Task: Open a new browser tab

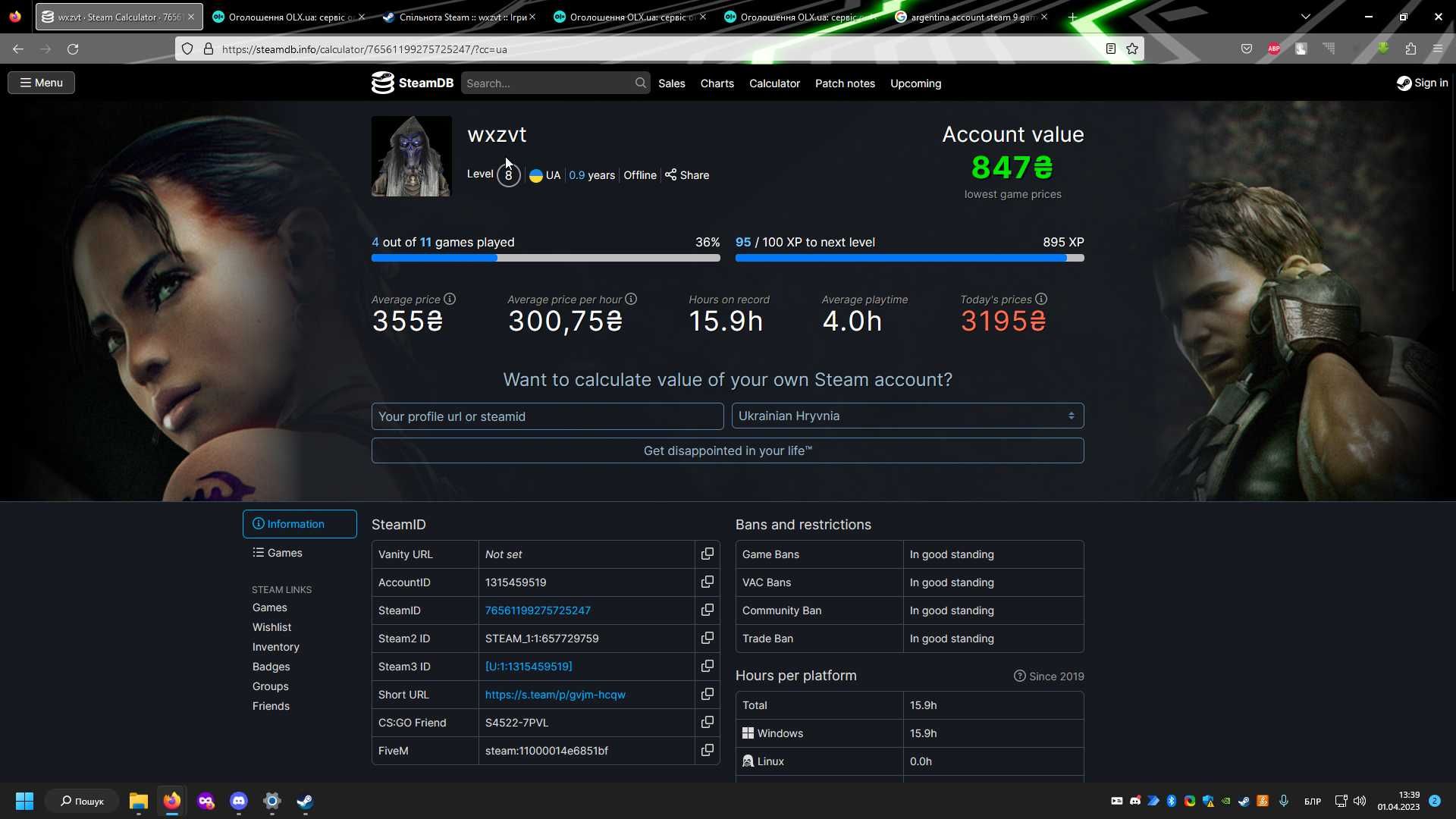Action: (1072, 17)
